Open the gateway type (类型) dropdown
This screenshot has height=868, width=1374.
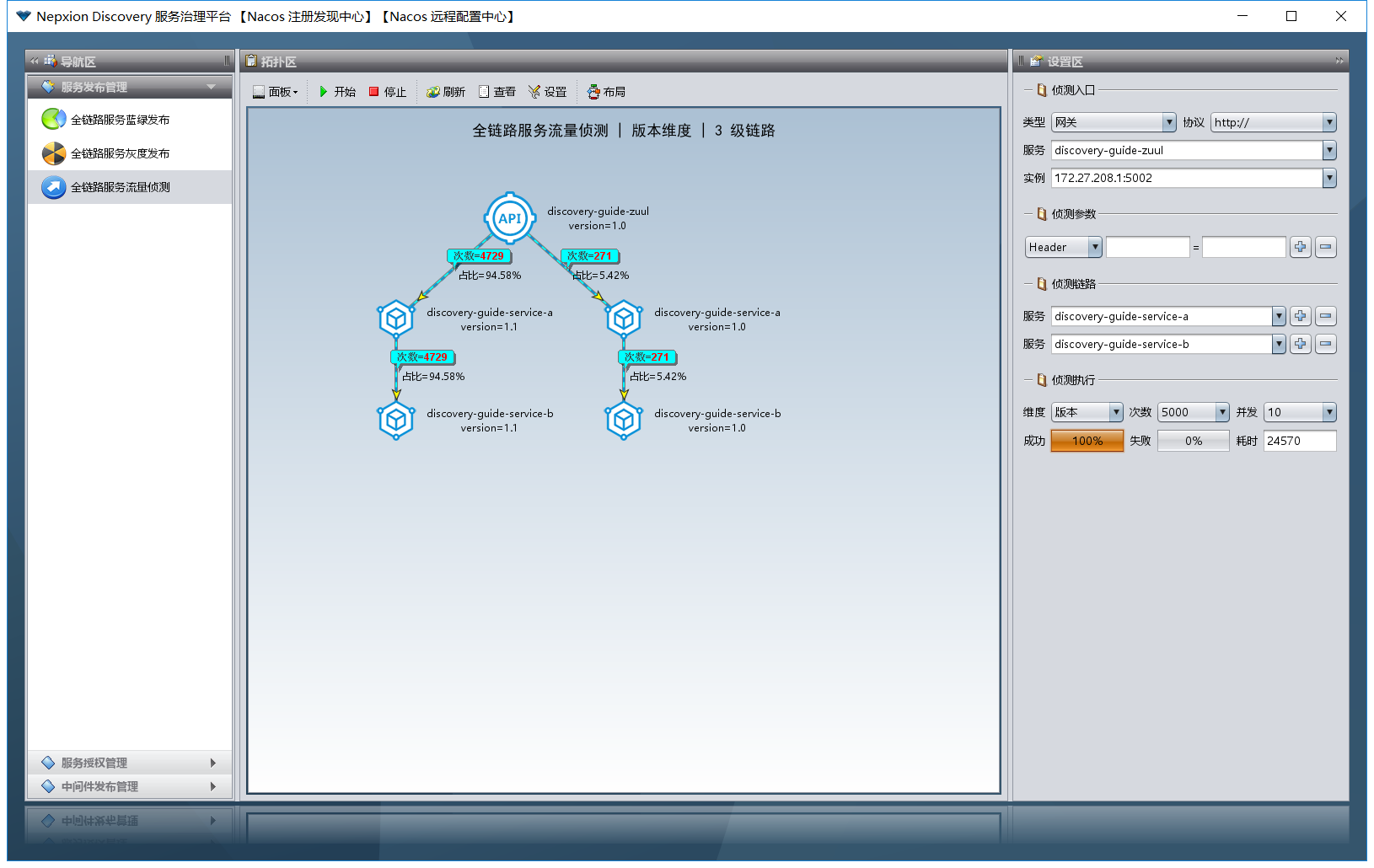point(1168,122)
